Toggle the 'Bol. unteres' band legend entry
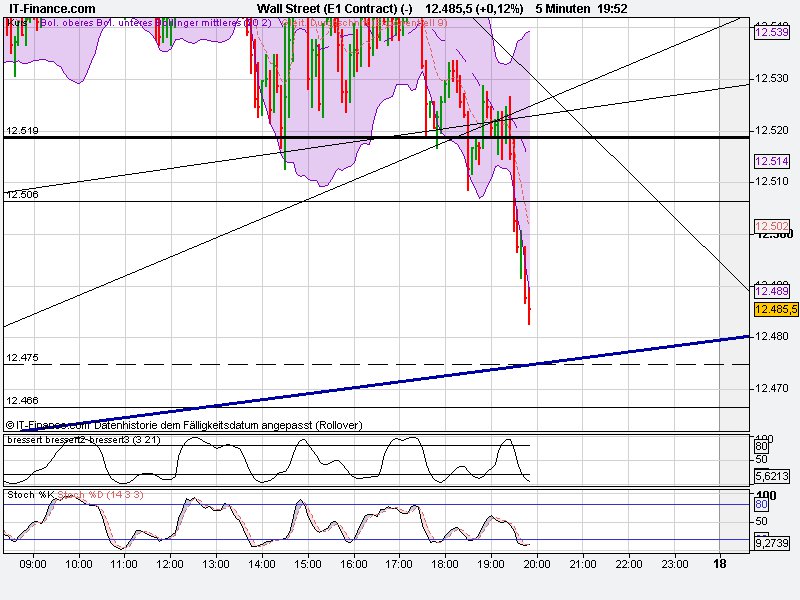800x600 pixels. (x=122, y=21)
